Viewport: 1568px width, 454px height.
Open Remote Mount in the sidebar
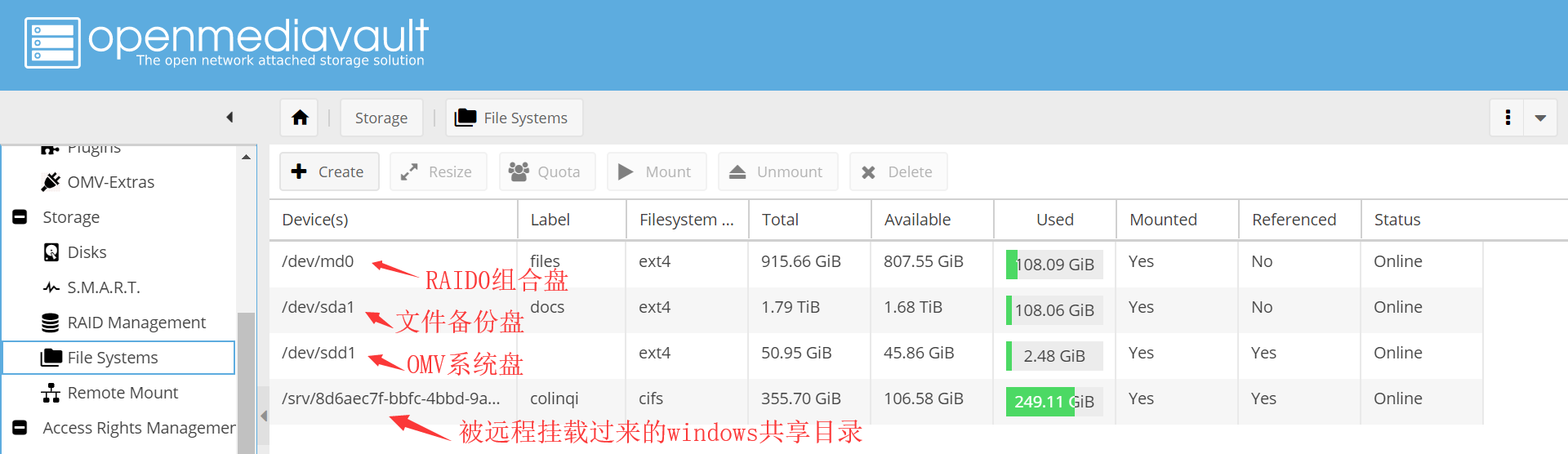[122, 393]
